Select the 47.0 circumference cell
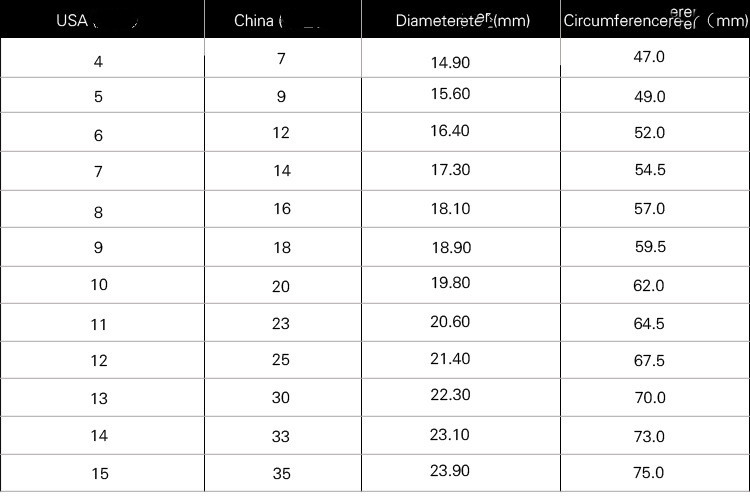750x504 pixels. click(649, 57)
